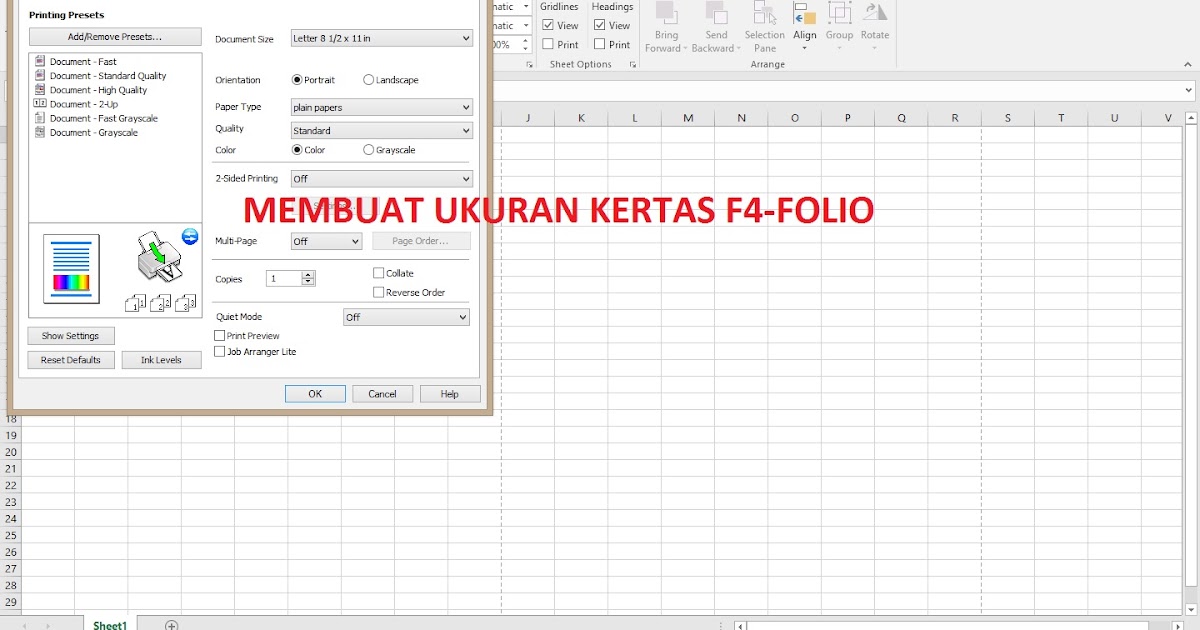Viewport: 1200px width, 630px height.
Task: Enable the Collate checkbox
Action: tap(378, 272)
